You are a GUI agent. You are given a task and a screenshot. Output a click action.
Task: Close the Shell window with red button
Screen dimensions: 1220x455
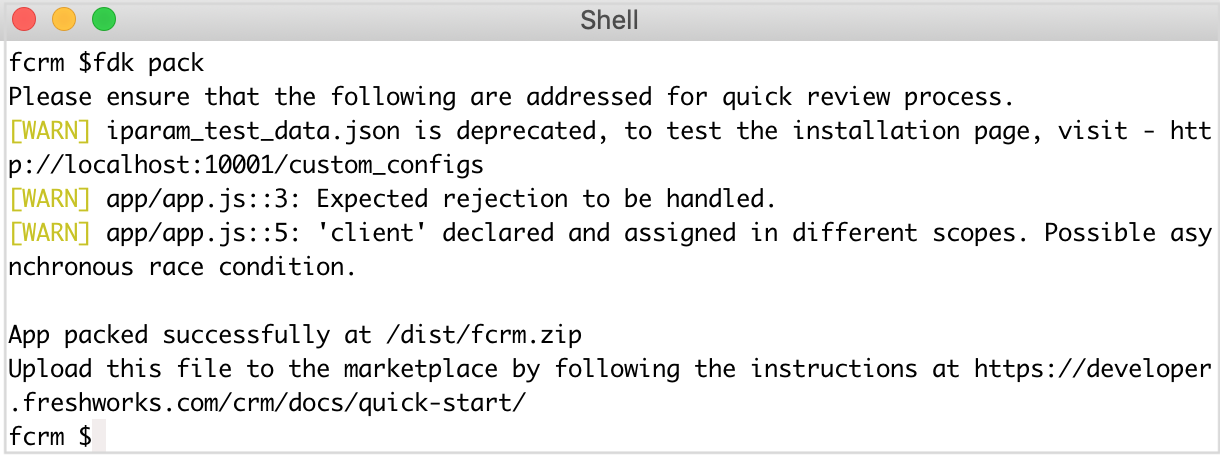tap(24, 19)
